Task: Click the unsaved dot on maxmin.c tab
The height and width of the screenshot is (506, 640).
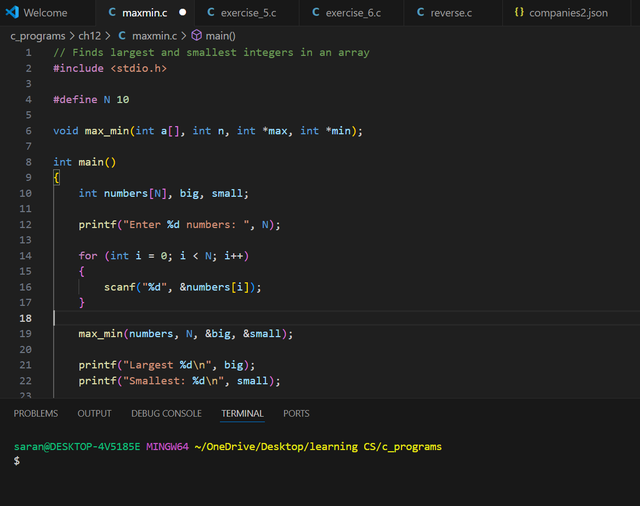Action: [183, 12]
